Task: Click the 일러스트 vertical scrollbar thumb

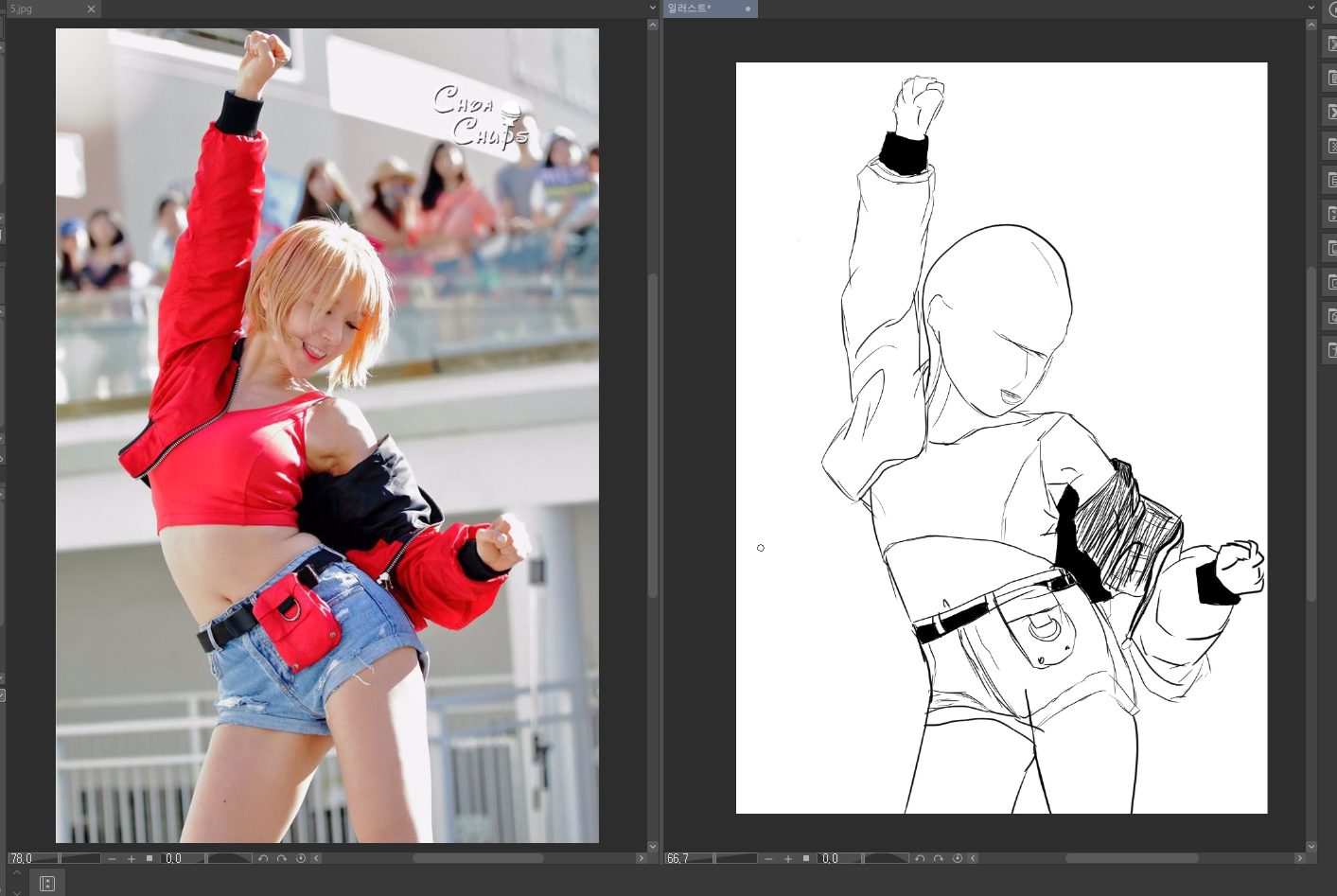Action: pos(1311,433)
